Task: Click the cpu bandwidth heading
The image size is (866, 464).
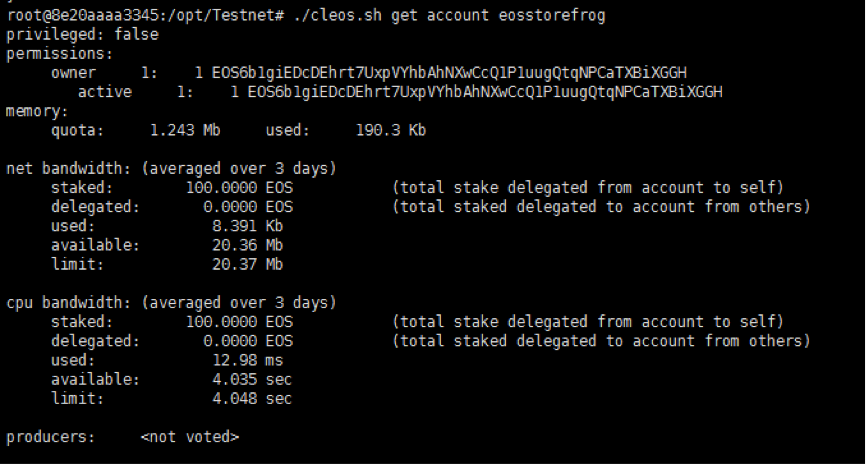Action: click(x=171, y=303)
